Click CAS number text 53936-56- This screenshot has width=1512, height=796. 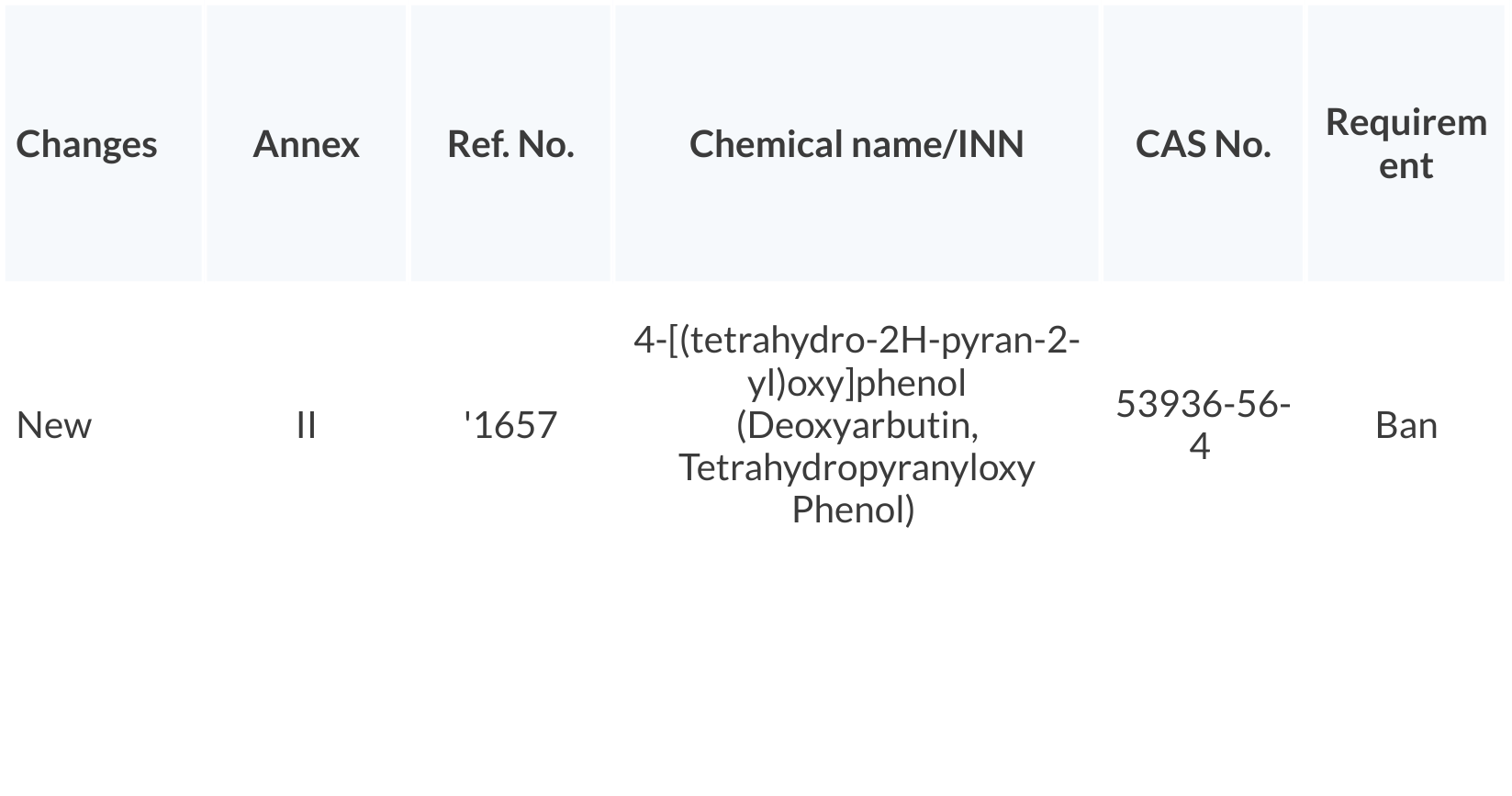coord(1203,404)
